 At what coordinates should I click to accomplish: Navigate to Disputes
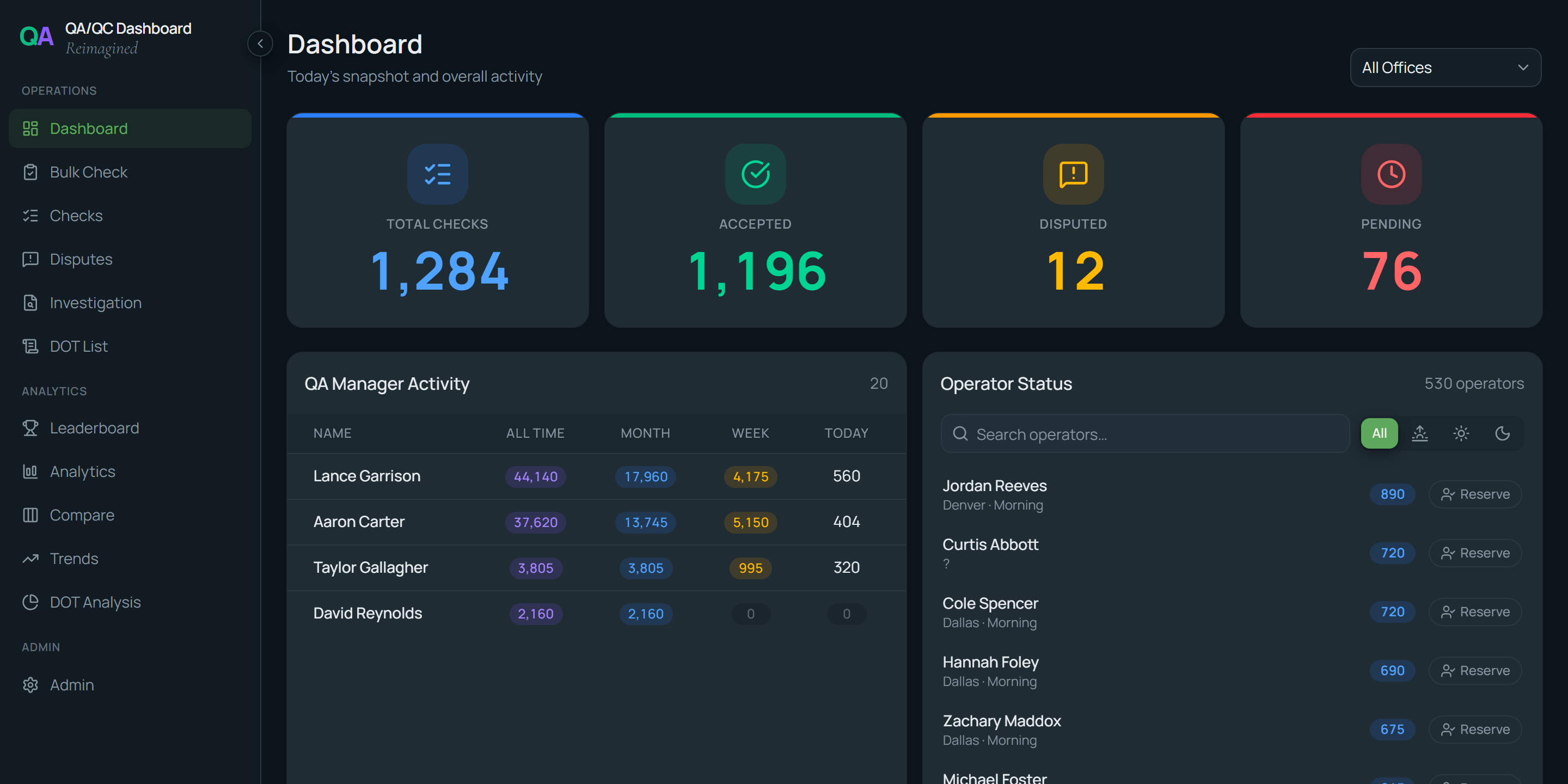(130, 259)
